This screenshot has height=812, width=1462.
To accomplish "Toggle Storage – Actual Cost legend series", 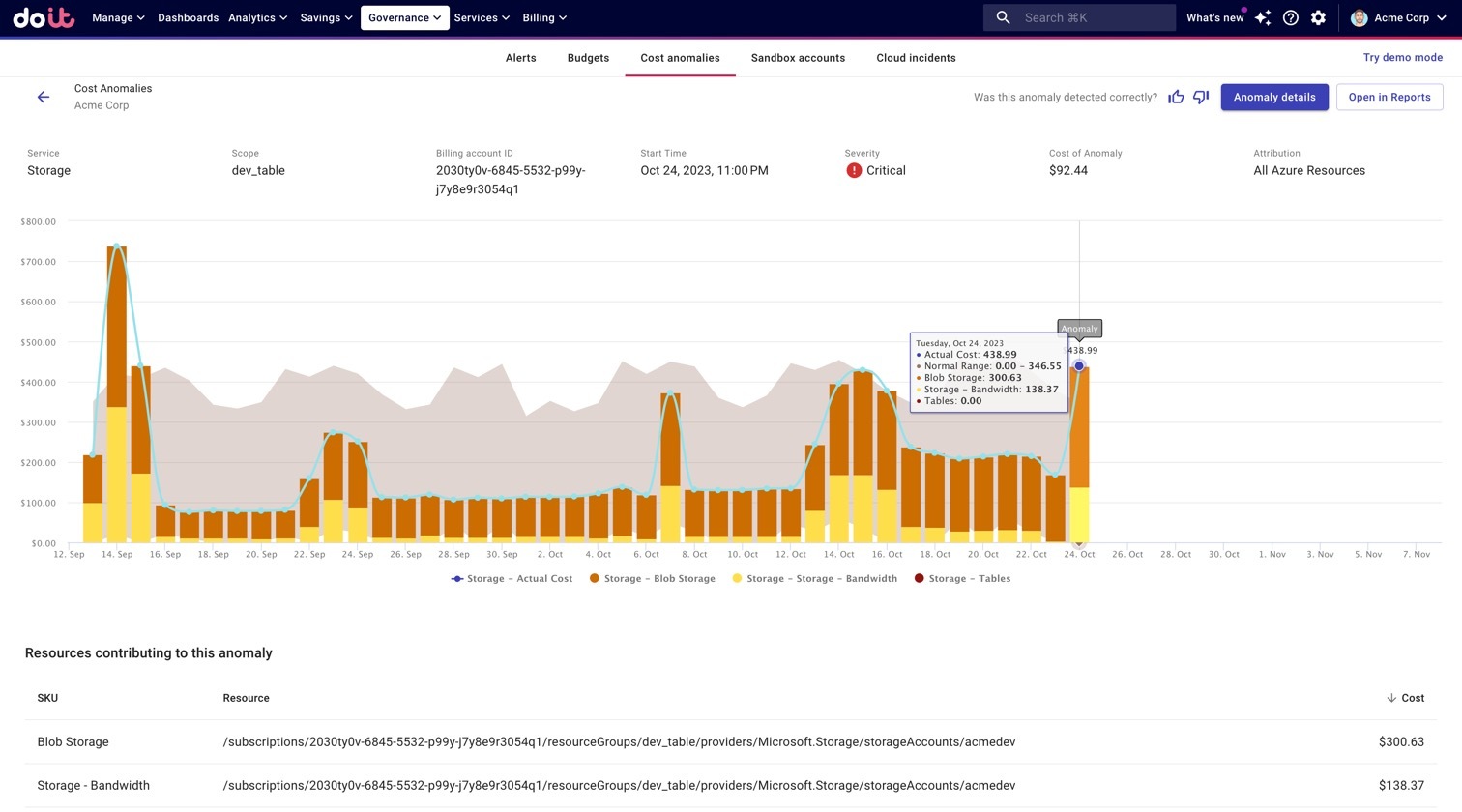I will pyautogui.click(x=512, y=578).
